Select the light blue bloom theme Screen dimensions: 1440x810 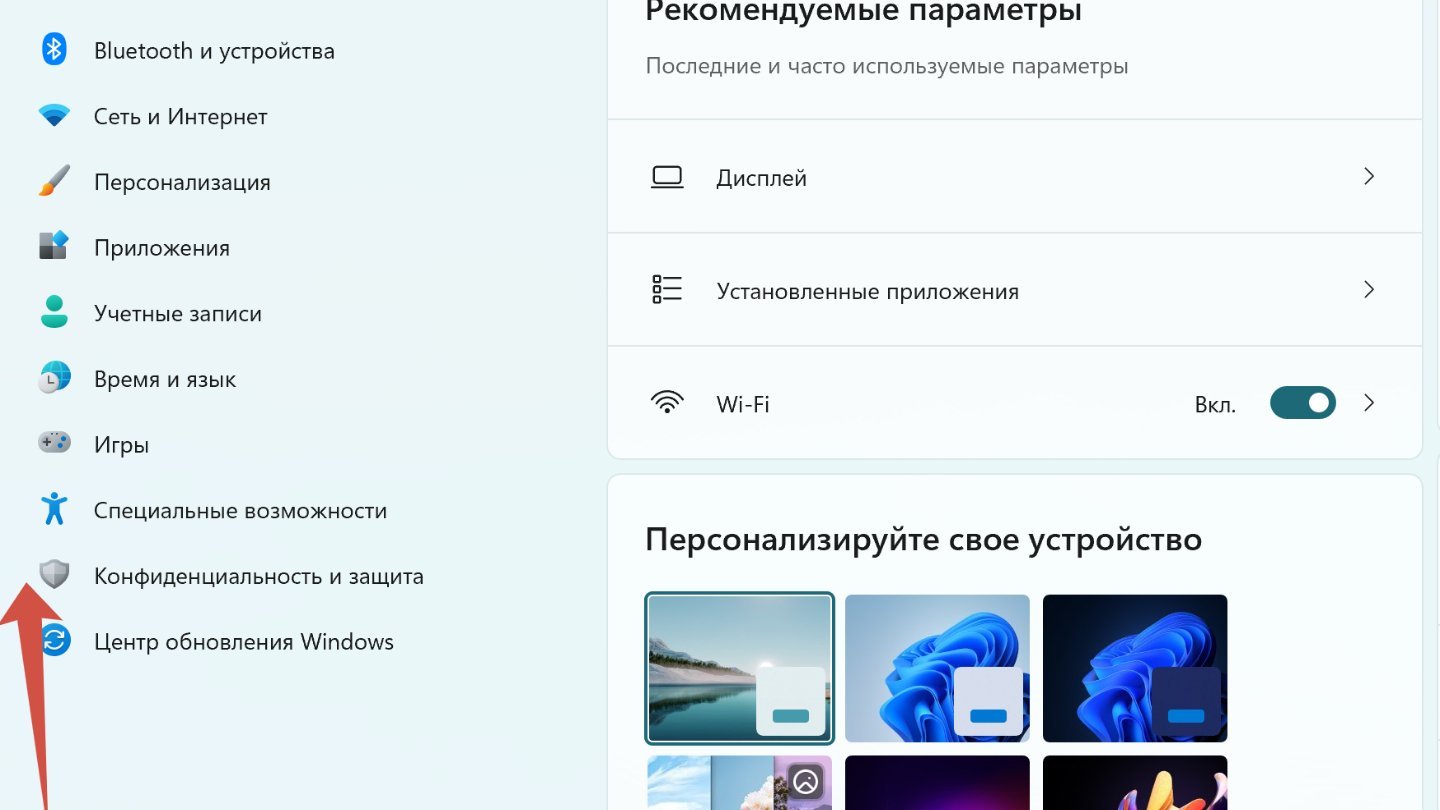937,668
